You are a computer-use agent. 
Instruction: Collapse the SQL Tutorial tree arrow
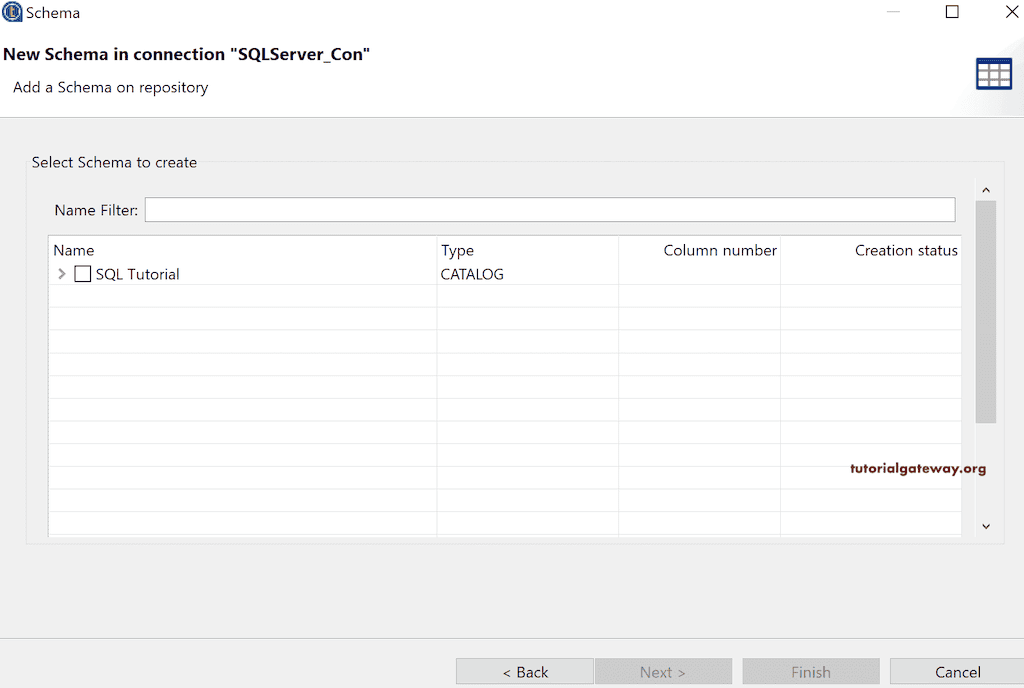pos(61,273)
